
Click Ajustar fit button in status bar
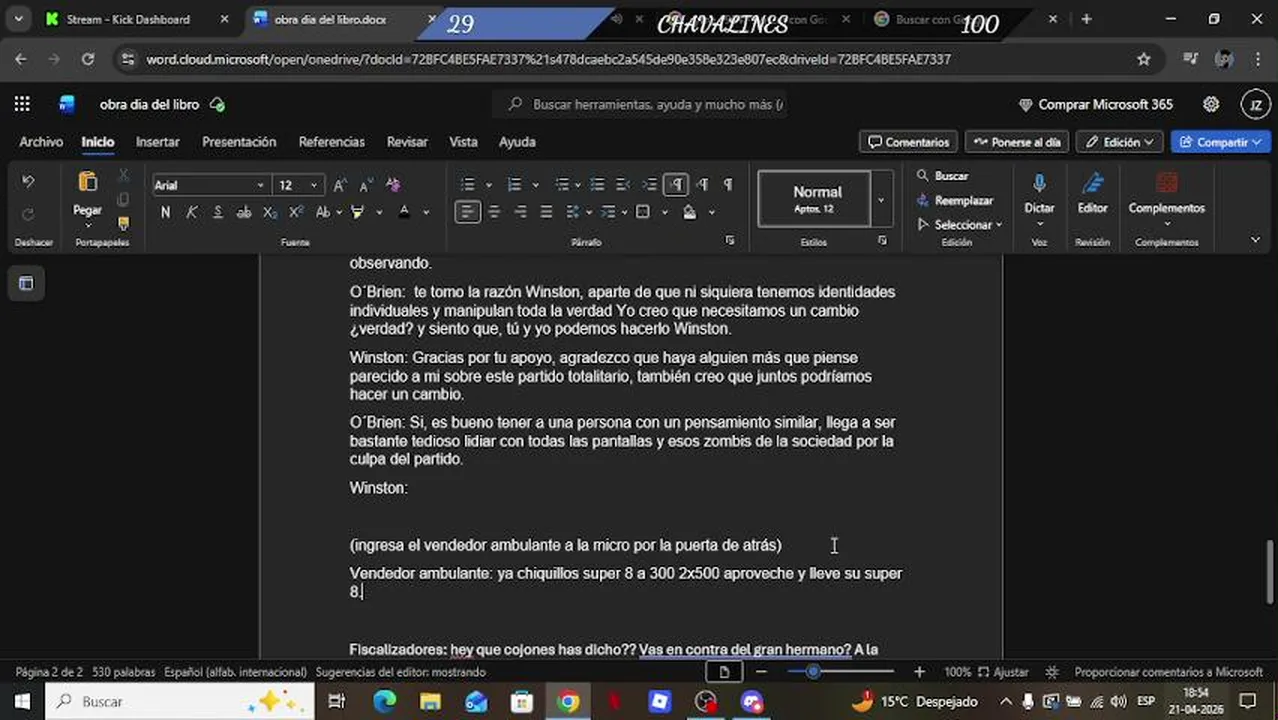pyautogui.click(x=1003, y=672)
